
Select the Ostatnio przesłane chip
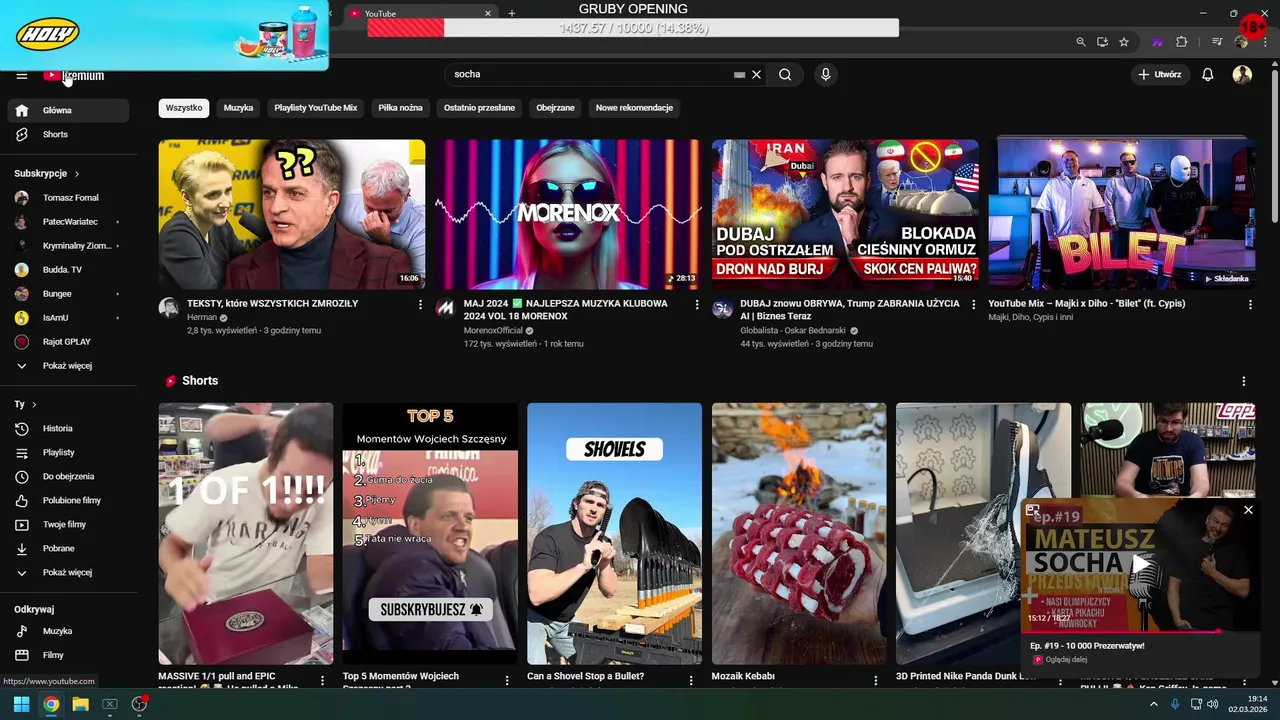coord(479,108)
